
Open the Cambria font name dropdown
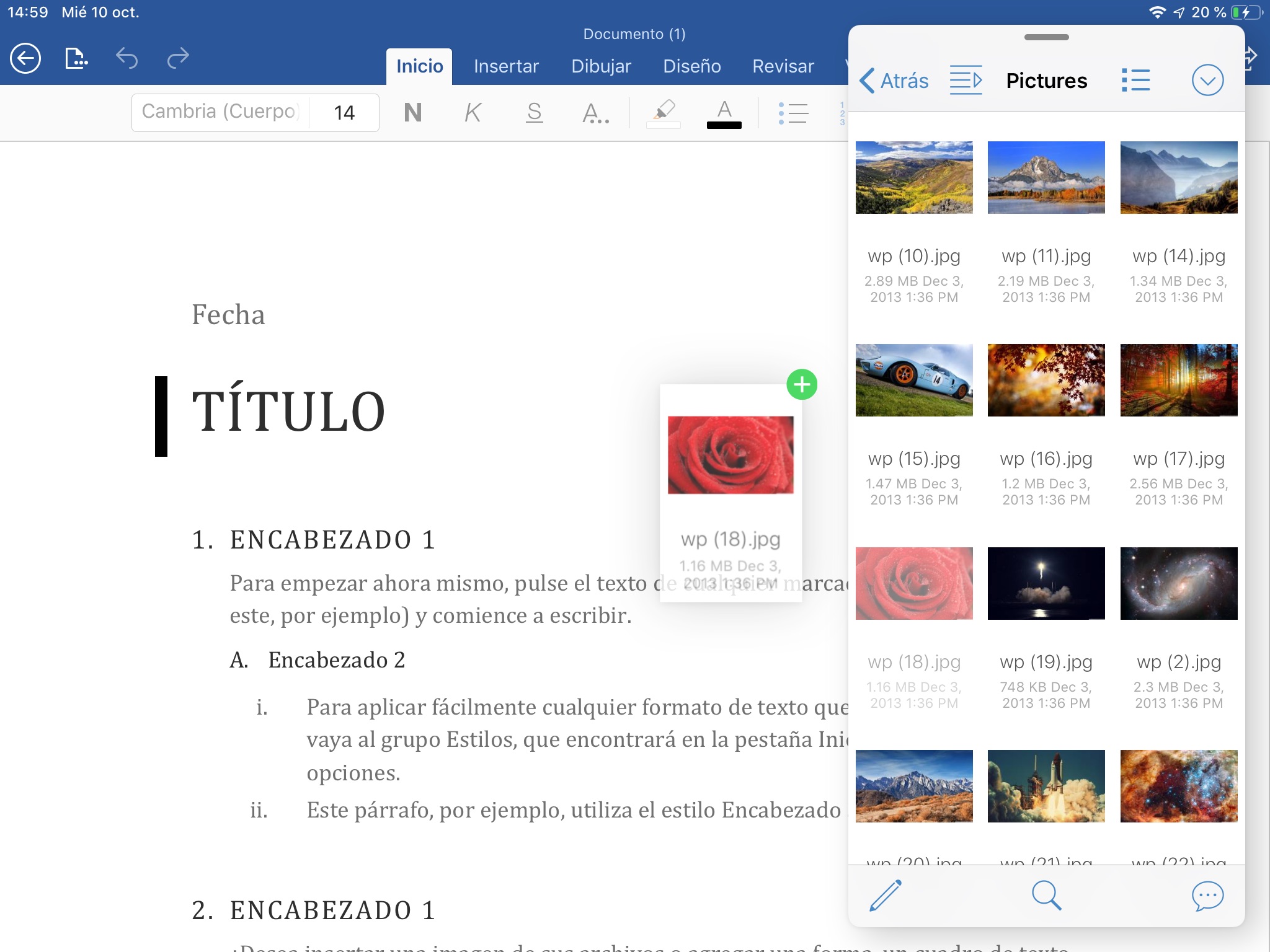tap(221, 112)
